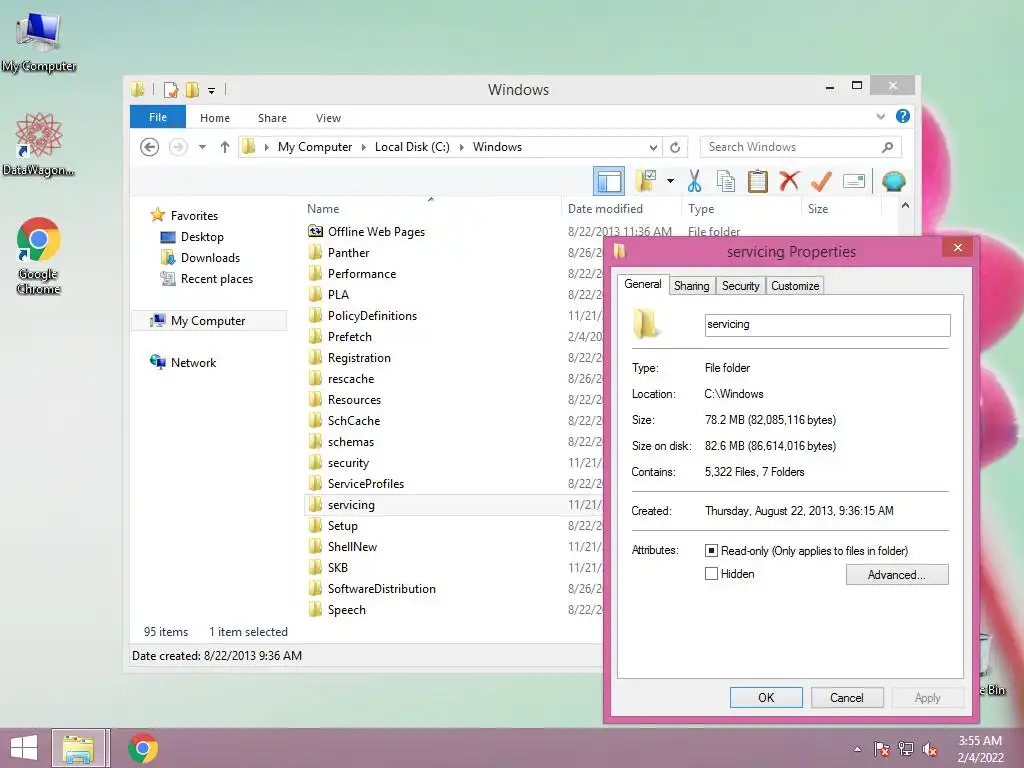Viewport: 1024px width, 768px height.
Task: Click Local Disk (C:) in the breadcrumb
Action: point(412,147)
